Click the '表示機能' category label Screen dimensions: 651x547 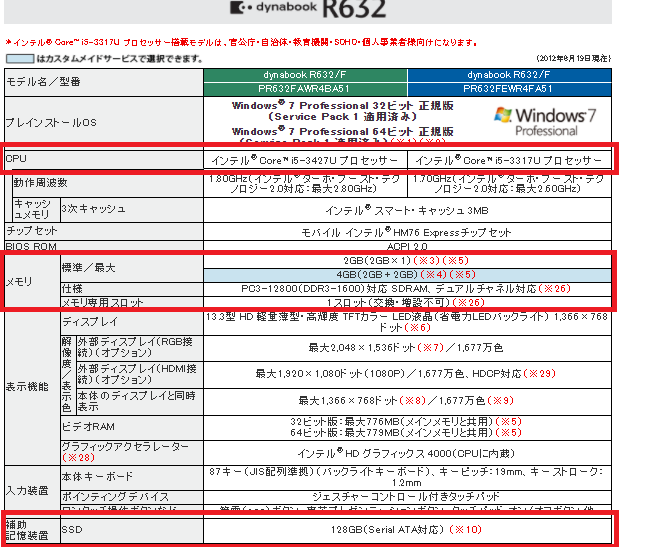(27, 387)
